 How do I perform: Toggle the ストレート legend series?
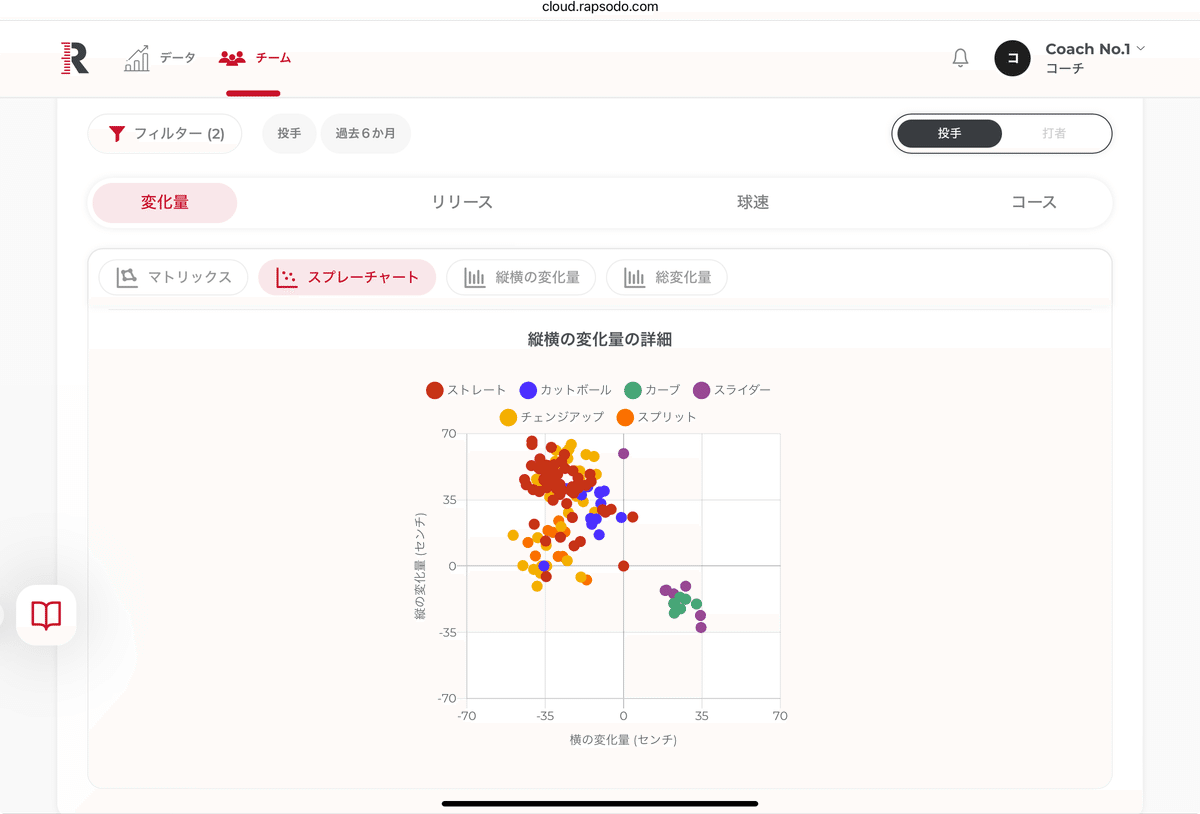[x=466, y=390]
